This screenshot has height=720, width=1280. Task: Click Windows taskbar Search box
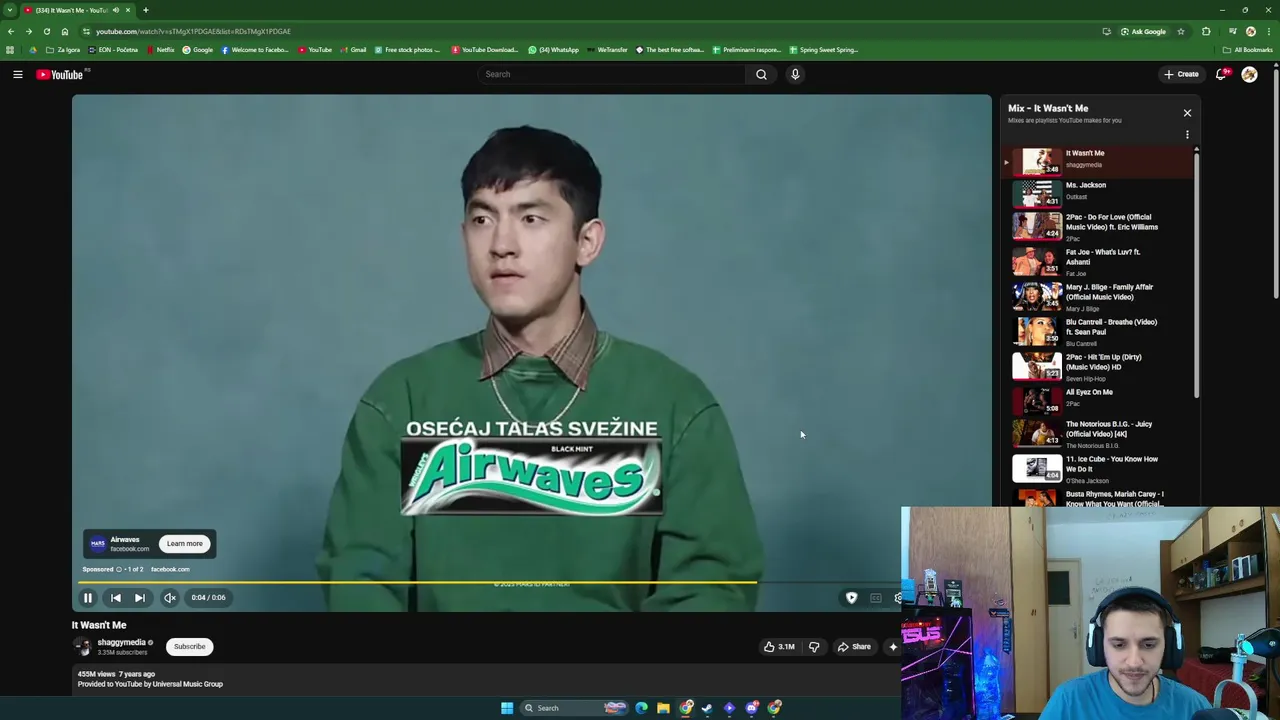coord(574,708)
